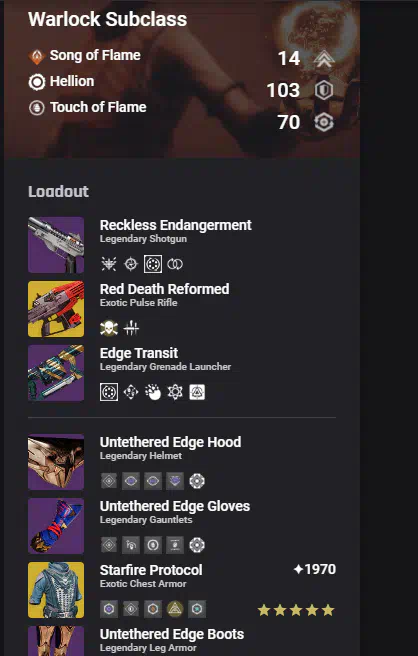This screenshot has width=418, height=656.
Task: Click first mod slot on Untethered Edge Hood
Action: pos(109,481)
